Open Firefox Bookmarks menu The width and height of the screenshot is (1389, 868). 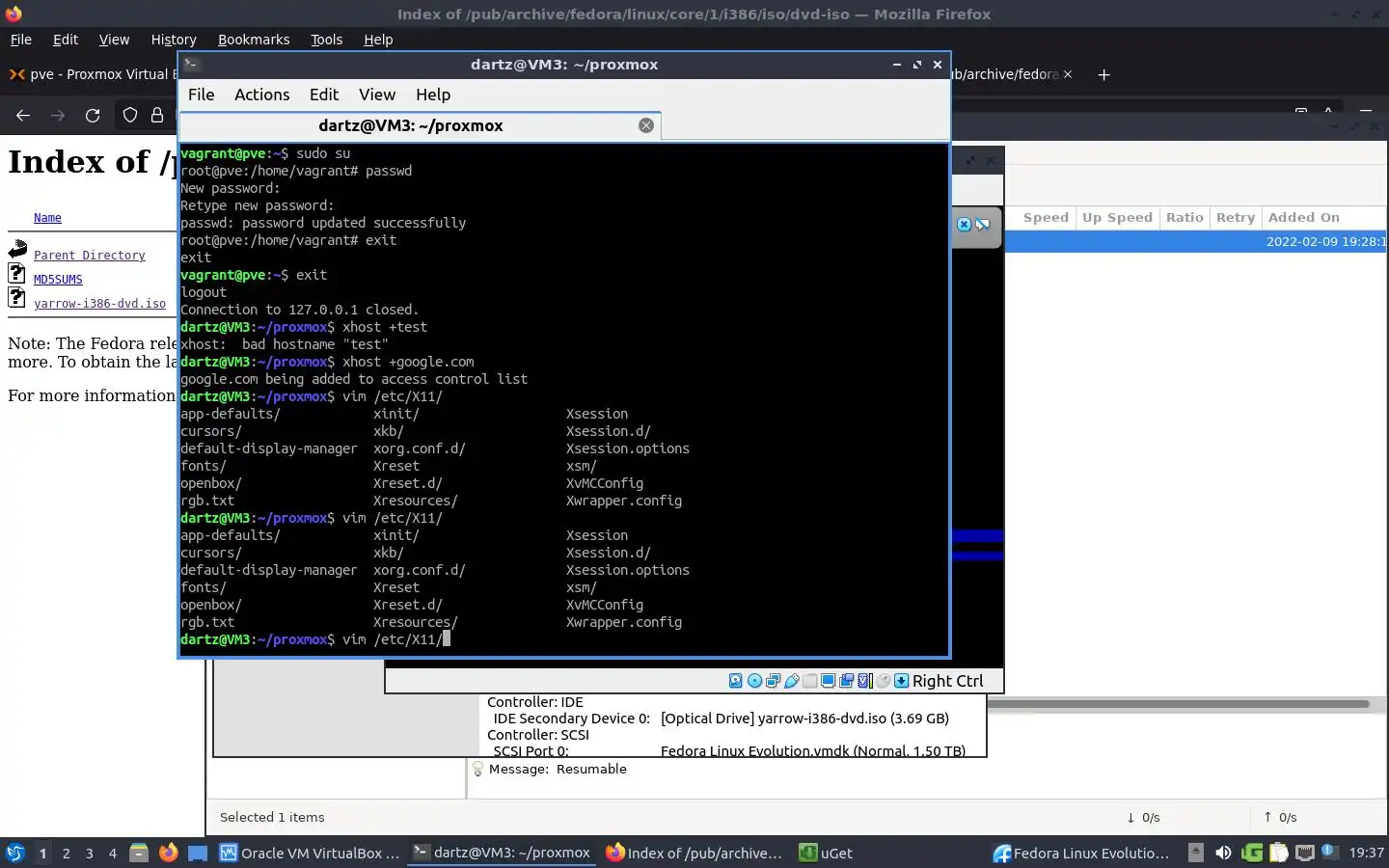pyautogui.click(x=254, y=40)
